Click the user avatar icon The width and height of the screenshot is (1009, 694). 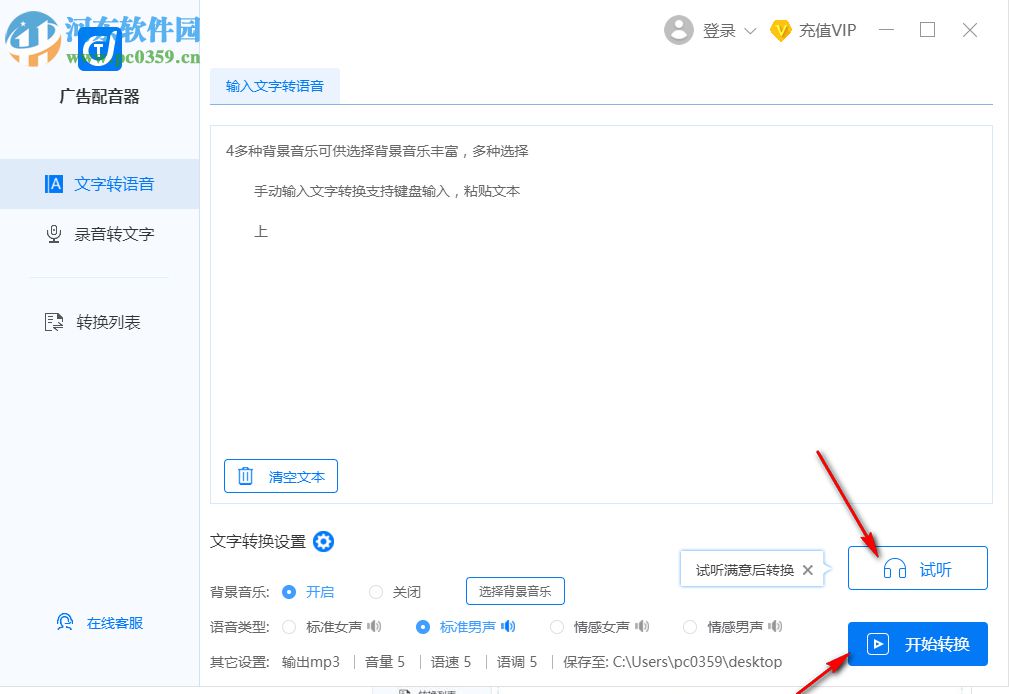click(679, 30)
